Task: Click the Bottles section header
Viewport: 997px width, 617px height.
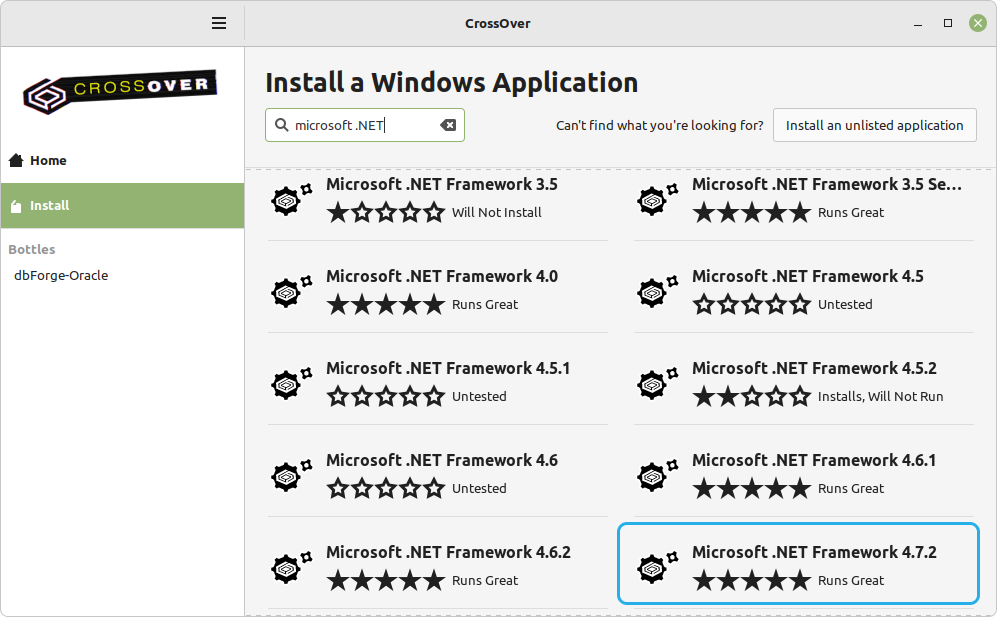Action: click(x=32, y=249)
